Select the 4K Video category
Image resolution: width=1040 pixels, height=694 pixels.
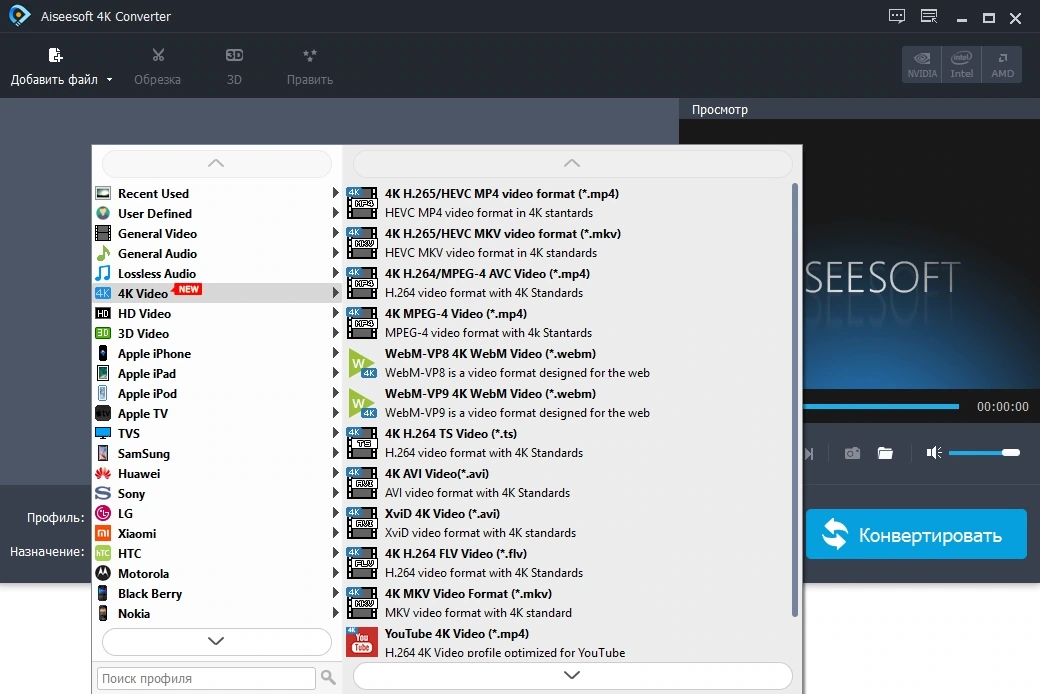(x=217, y=293)
